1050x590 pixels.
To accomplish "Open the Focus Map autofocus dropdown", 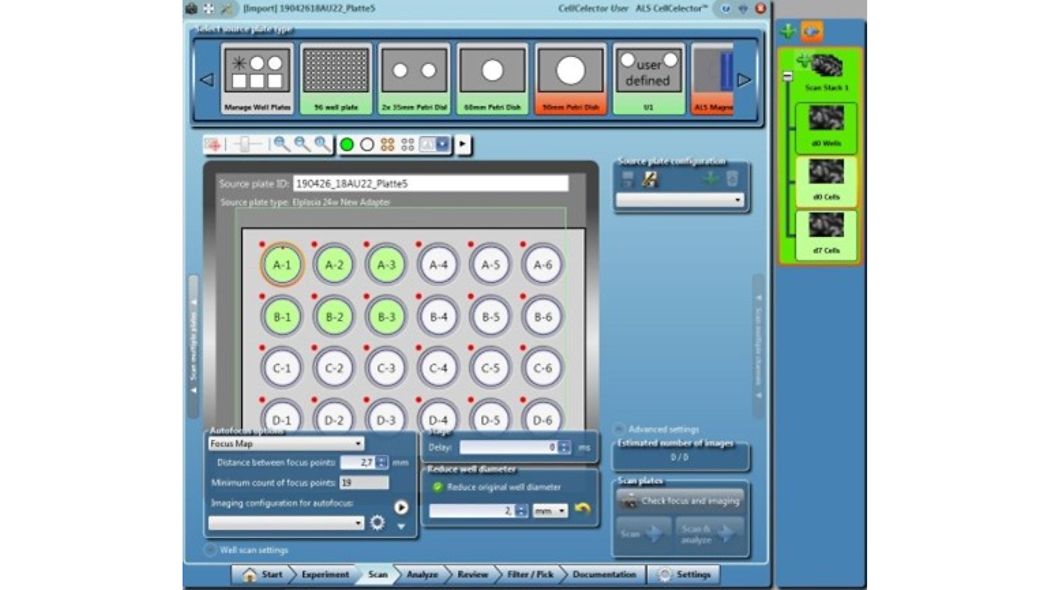I will (285, 443).
